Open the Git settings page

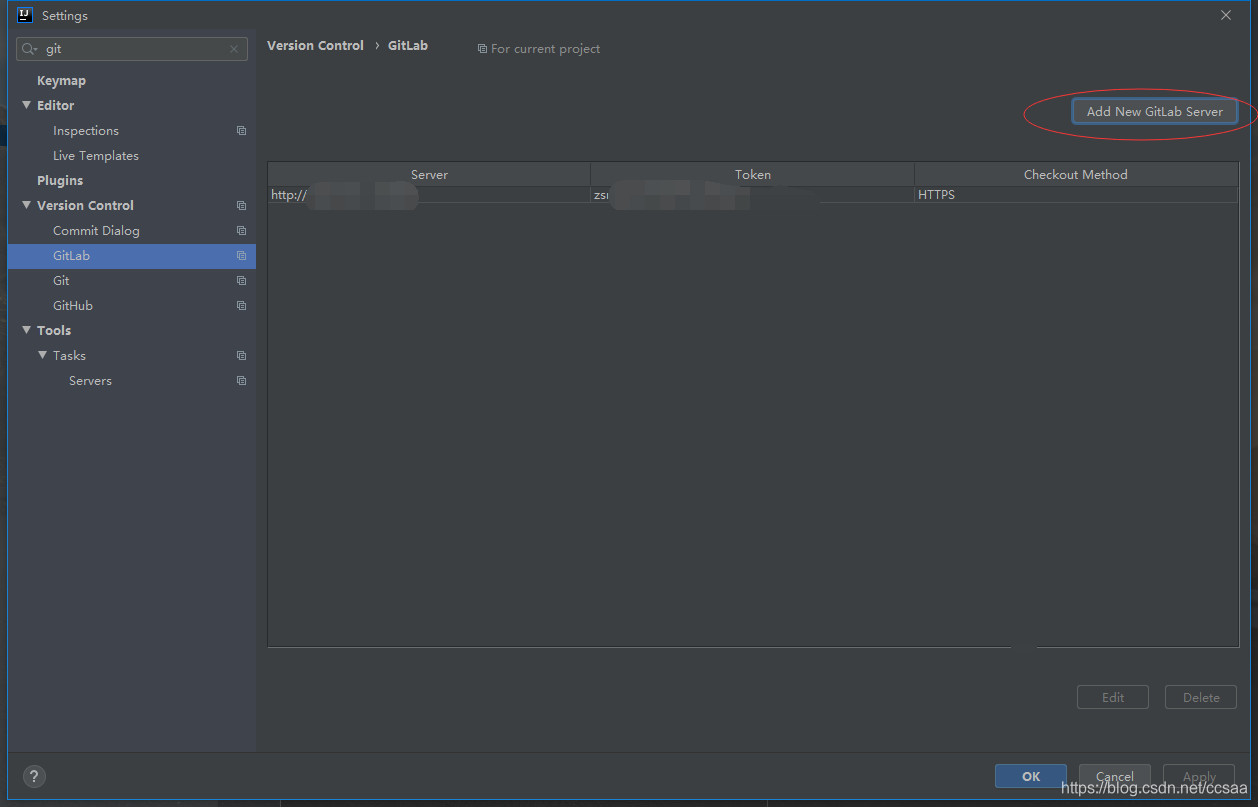(x=61, y=280)
